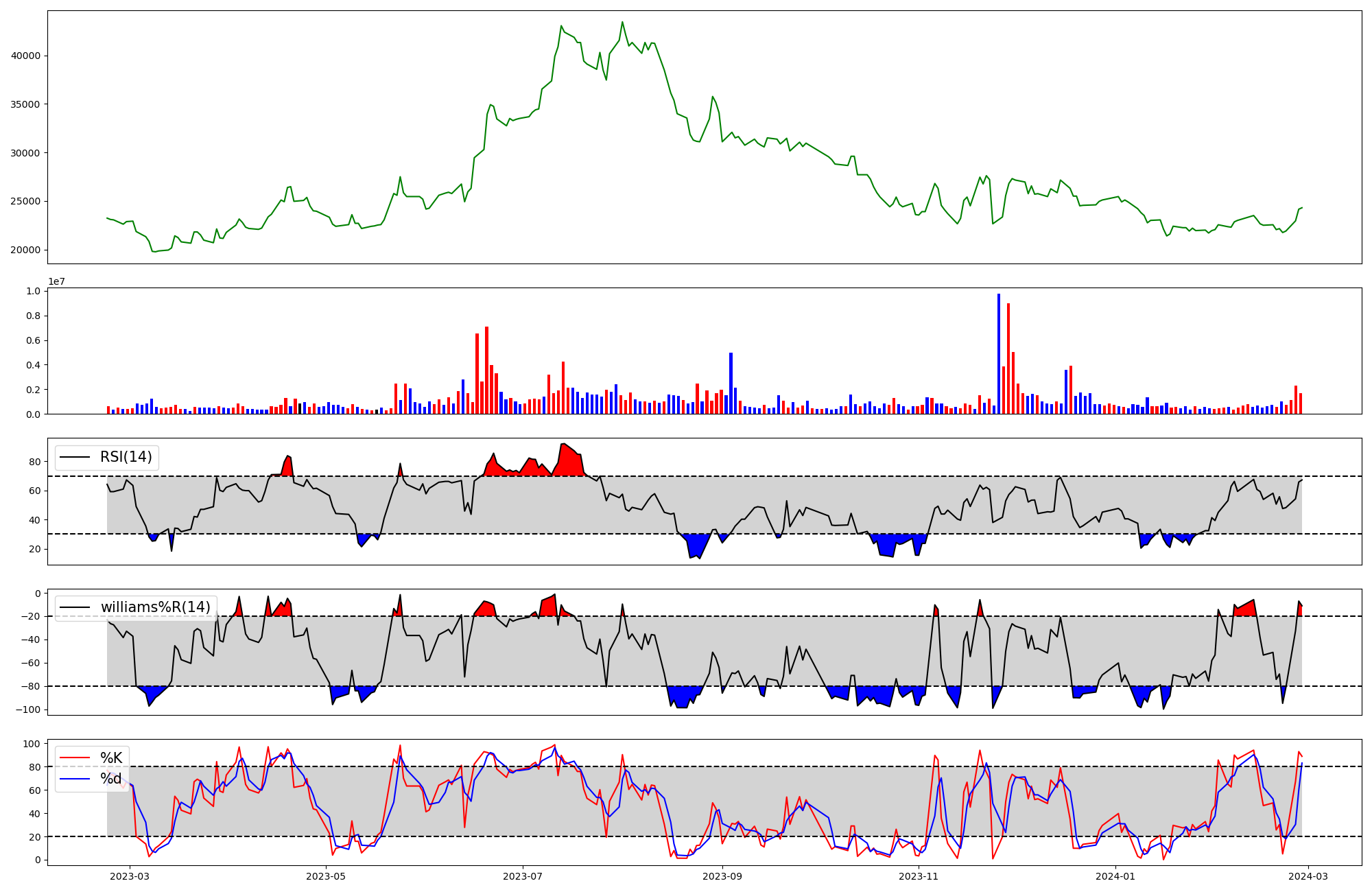Click the williams%R(14) legend label
1372x892 pixels.
click(x=156, y=607)
